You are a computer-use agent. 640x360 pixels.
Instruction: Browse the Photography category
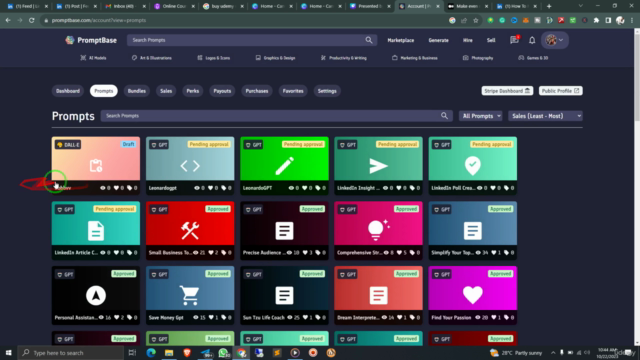pyautogui.click(x=478, y=58)
